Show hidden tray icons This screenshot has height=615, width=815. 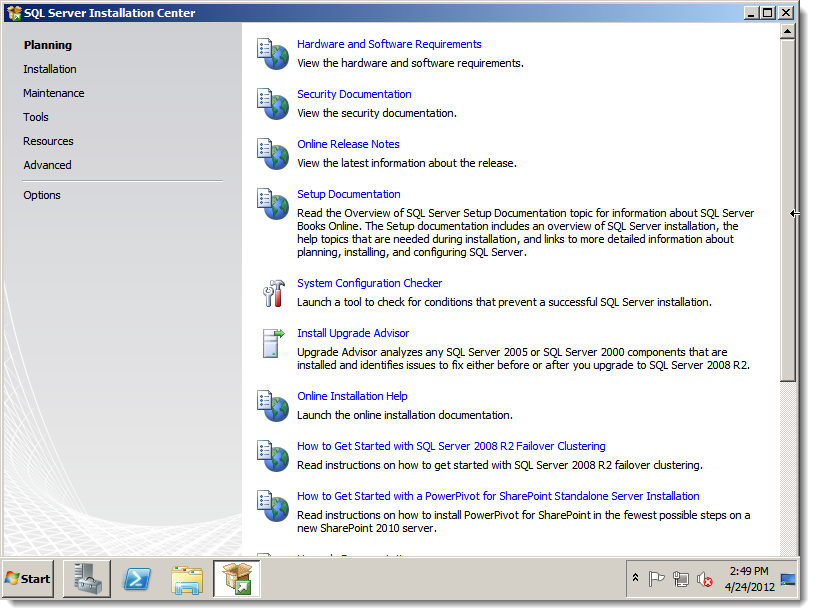tap(635, 578)
